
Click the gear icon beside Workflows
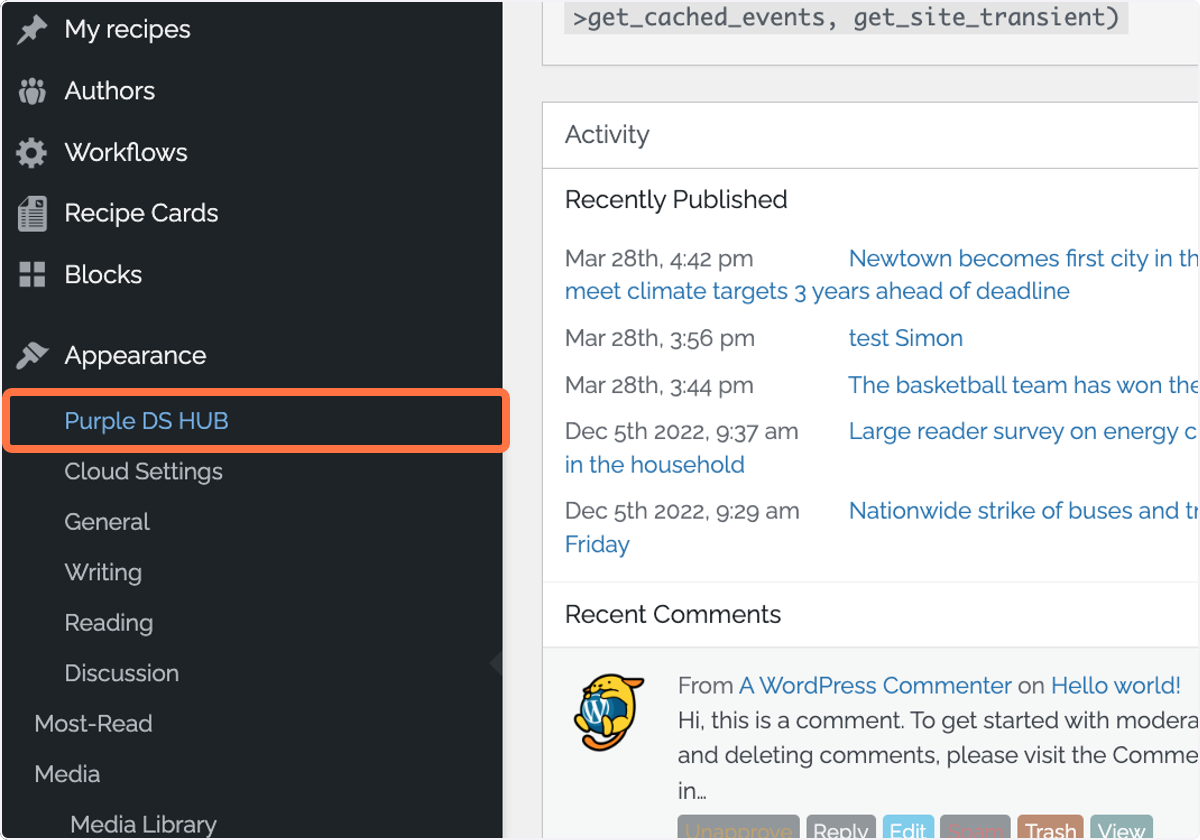pyautogui.click(x=32, y=152)
